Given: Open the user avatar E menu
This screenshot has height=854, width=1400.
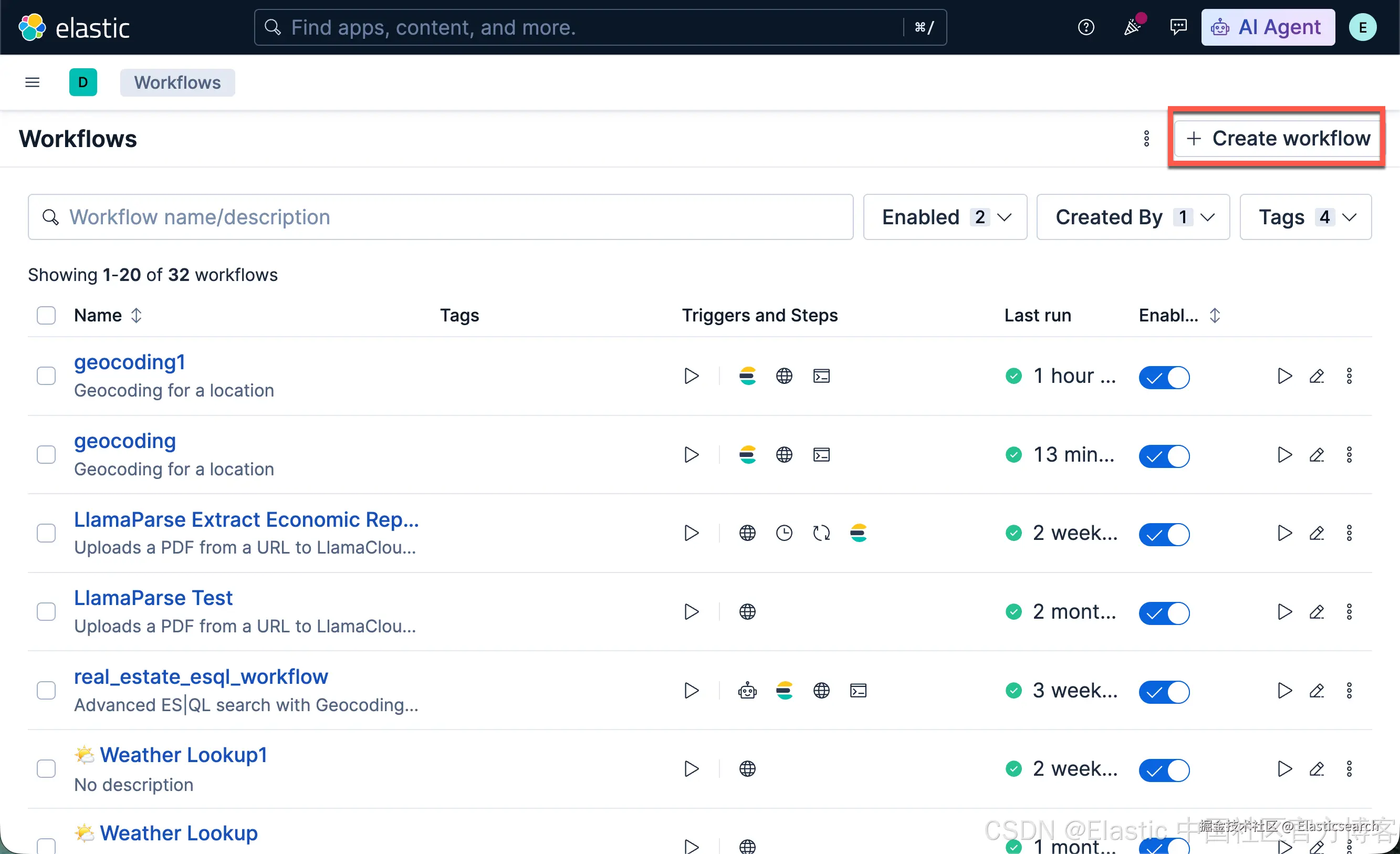Looking at the screenshot, I should [x=1363, y=27].
